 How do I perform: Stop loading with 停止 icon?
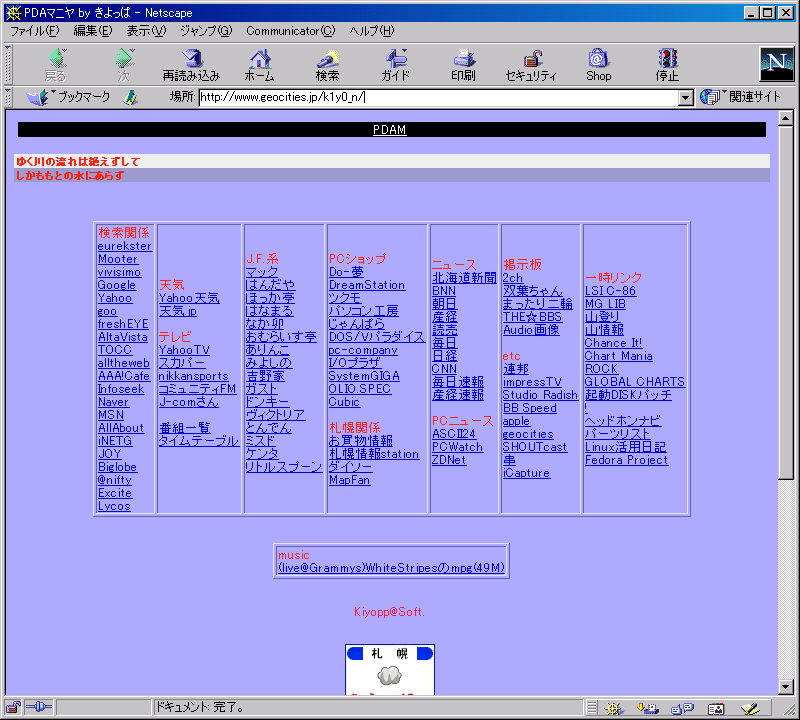coord(667,64)
